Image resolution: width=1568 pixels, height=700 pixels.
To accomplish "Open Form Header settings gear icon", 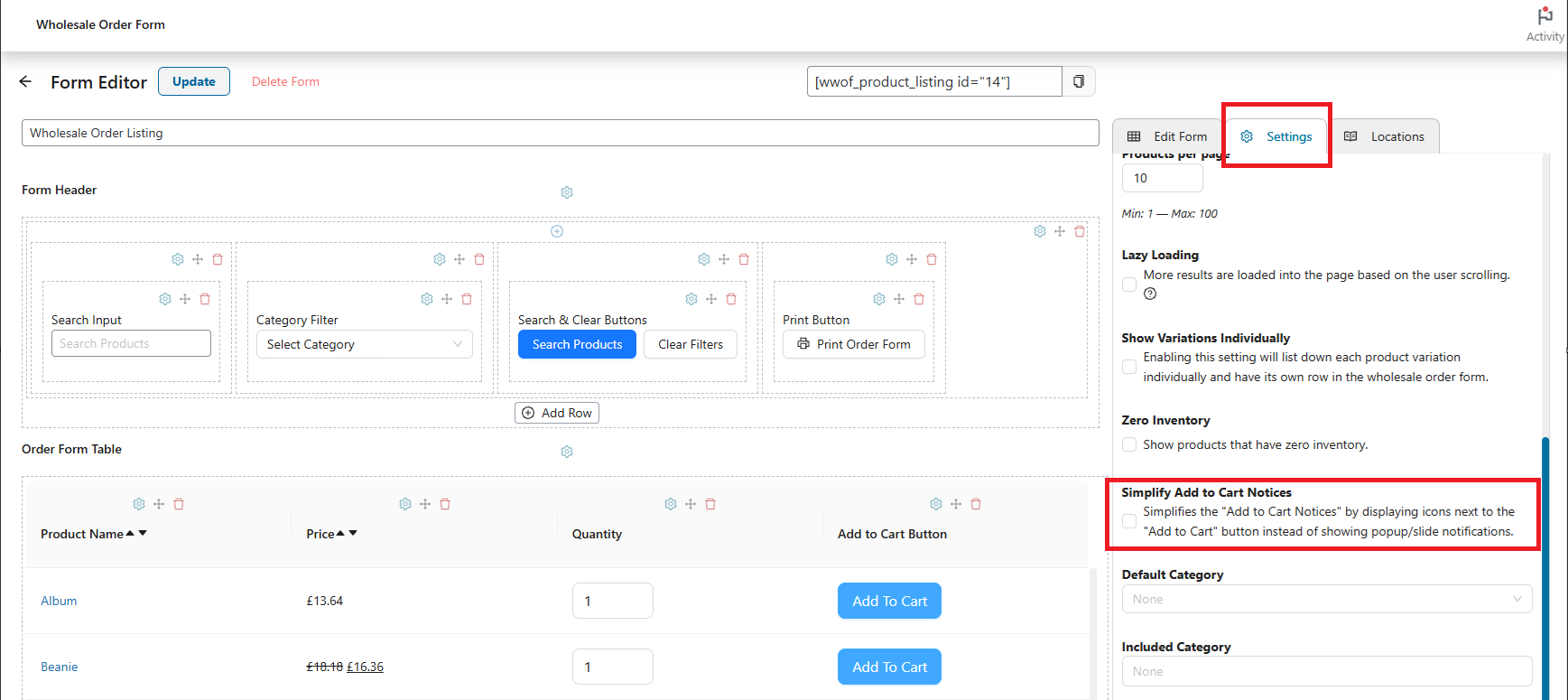I will coord(567,192).
